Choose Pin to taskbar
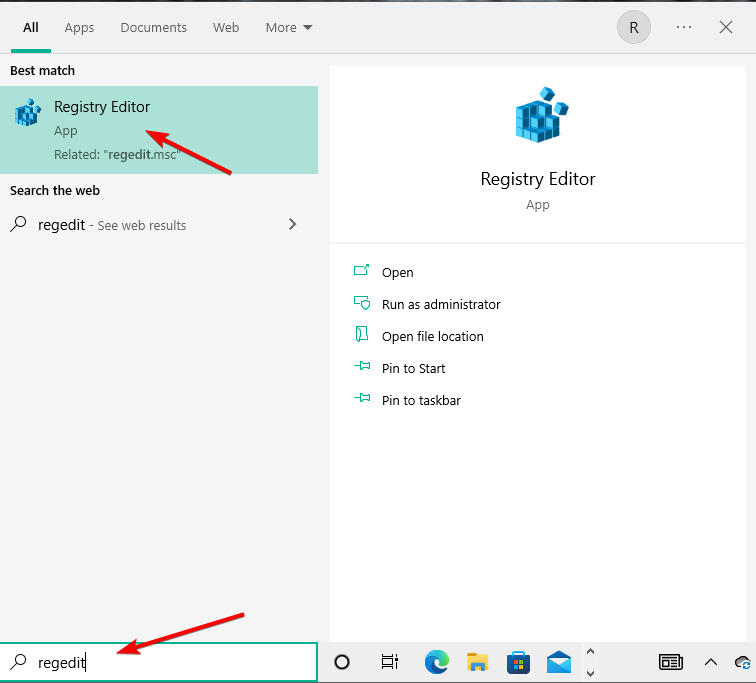This screenshot has height=683, width=756. 421,400
